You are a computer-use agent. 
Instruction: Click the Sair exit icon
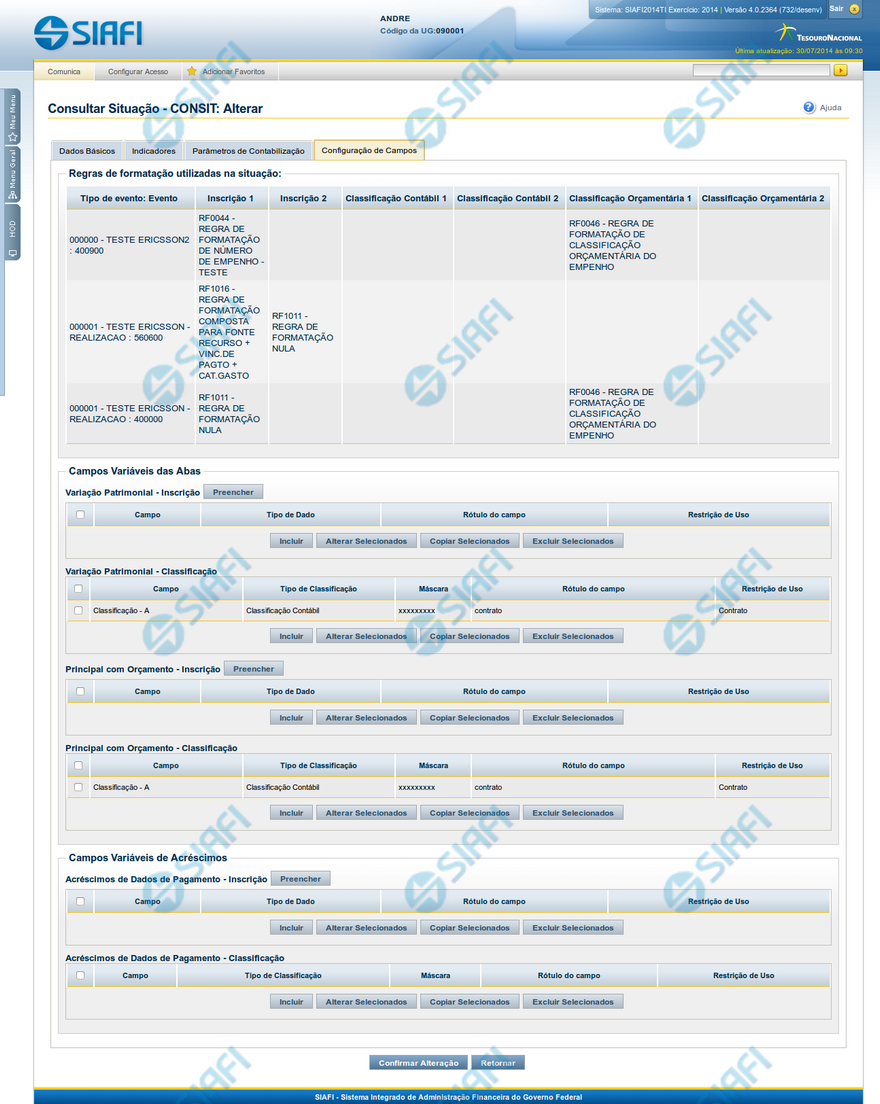click(854, 9)
